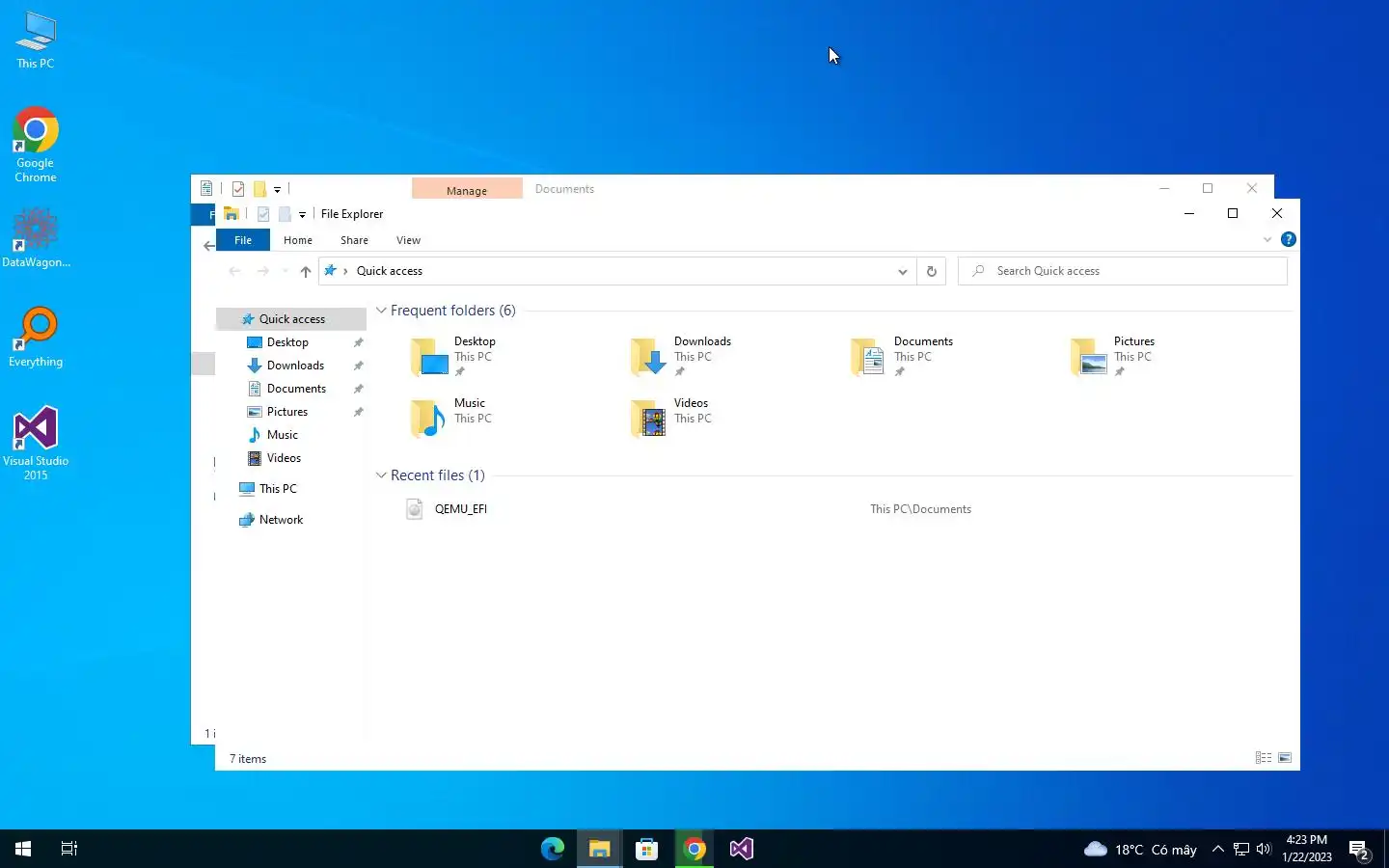
Task: Click This PC\Documents path of QEMU_EFI
Action: [x=920, y=509]
